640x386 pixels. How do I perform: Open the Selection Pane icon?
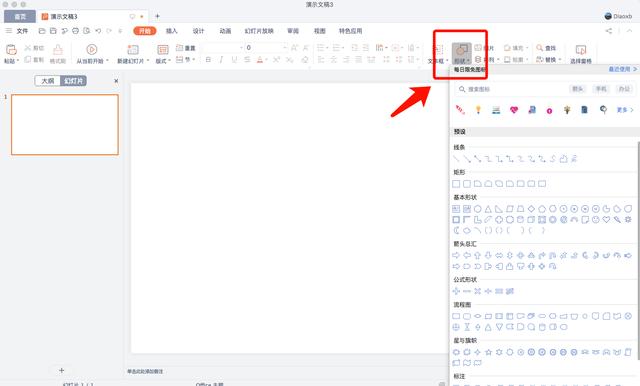580,50
